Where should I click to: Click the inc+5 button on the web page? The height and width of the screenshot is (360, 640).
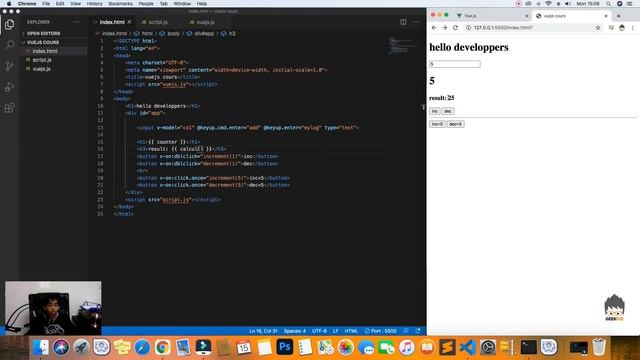click(x=437, y=124)
